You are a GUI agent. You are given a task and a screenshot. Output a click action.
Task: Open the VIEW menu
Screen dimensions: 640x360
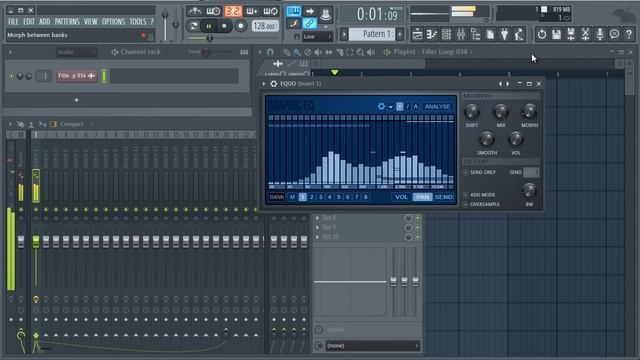91,22
